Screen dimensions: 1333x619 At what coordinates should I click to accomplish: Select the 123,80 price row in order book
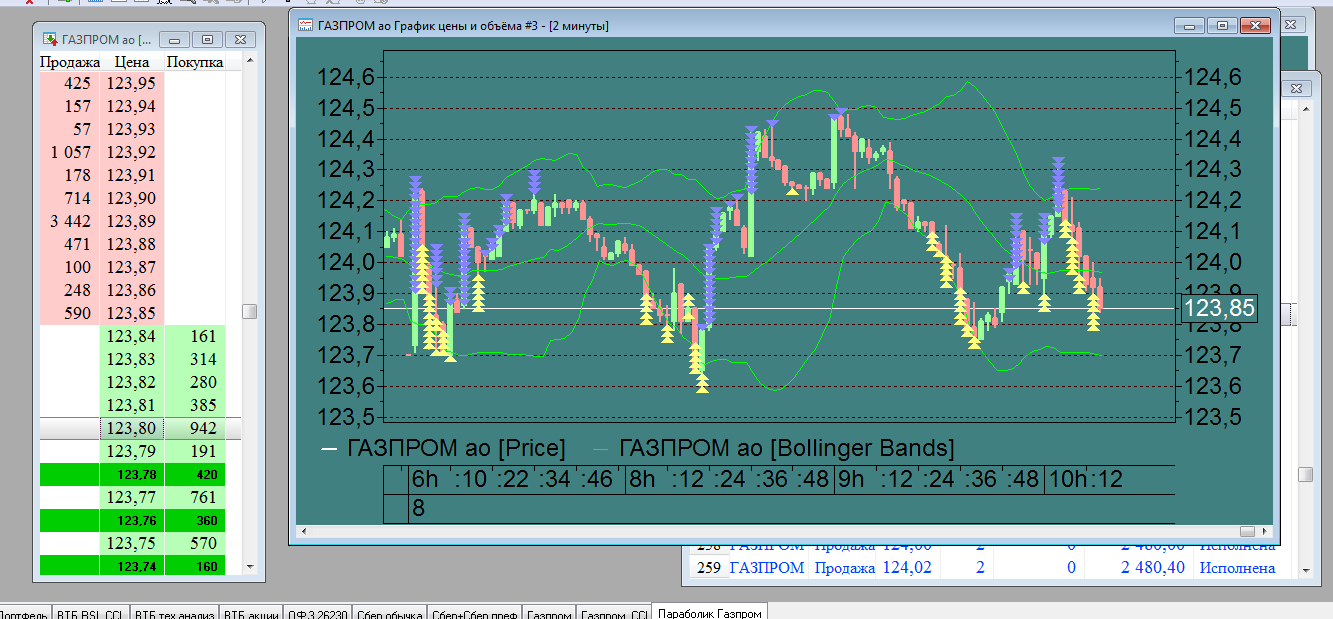tap(131, 429)
